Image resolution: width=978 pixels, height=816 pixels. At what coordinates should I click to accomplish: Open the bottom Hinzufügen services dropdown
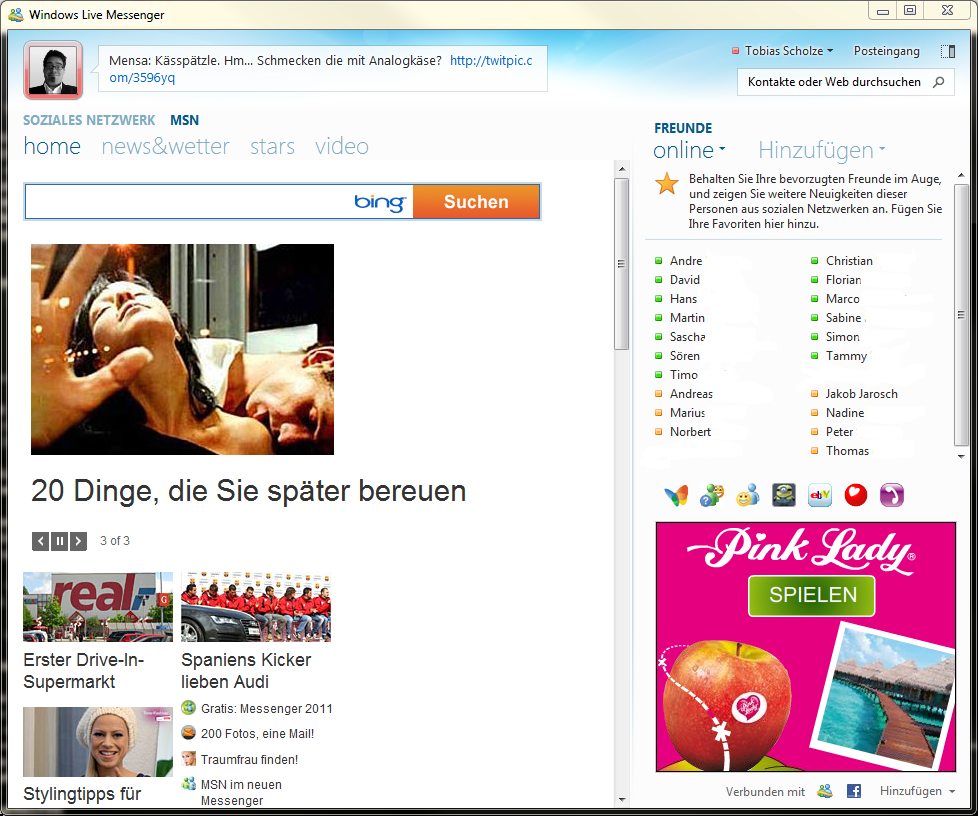(x=917, y=791)
